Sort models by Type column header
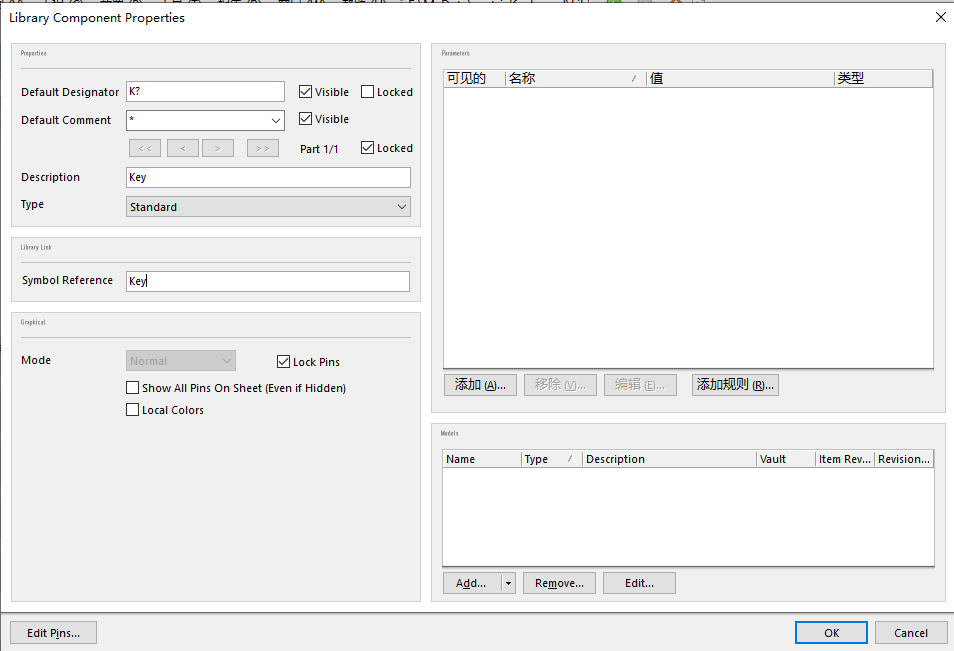Viewport: 954px width, 651px height. pyautogui.click(x=550, y=459)
